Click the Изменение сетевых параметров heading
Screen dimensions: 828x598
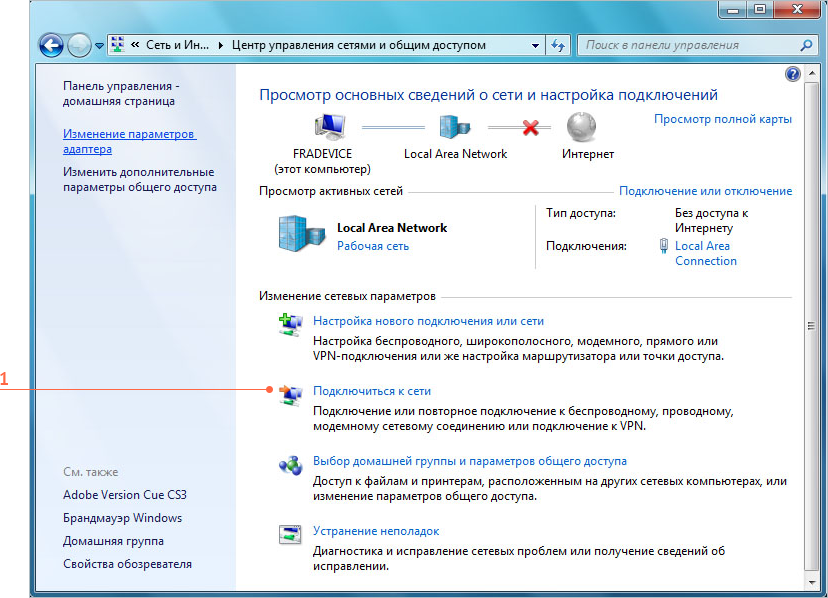click(347, 296)
